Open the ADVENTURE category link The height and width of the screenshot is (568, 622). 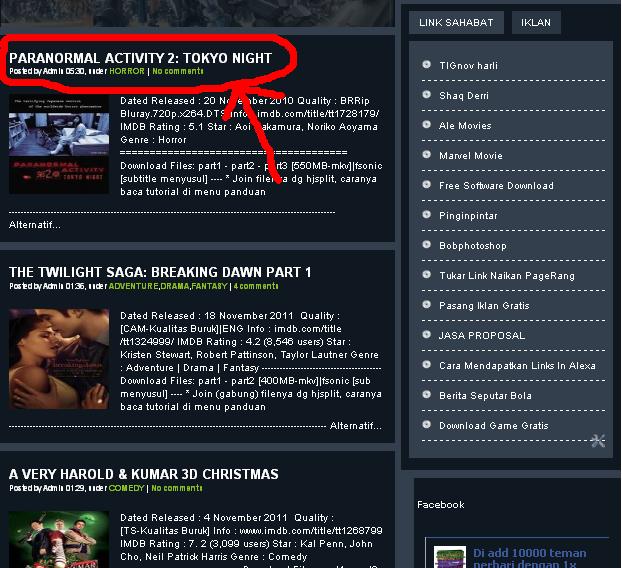click(x=134, y=286)
